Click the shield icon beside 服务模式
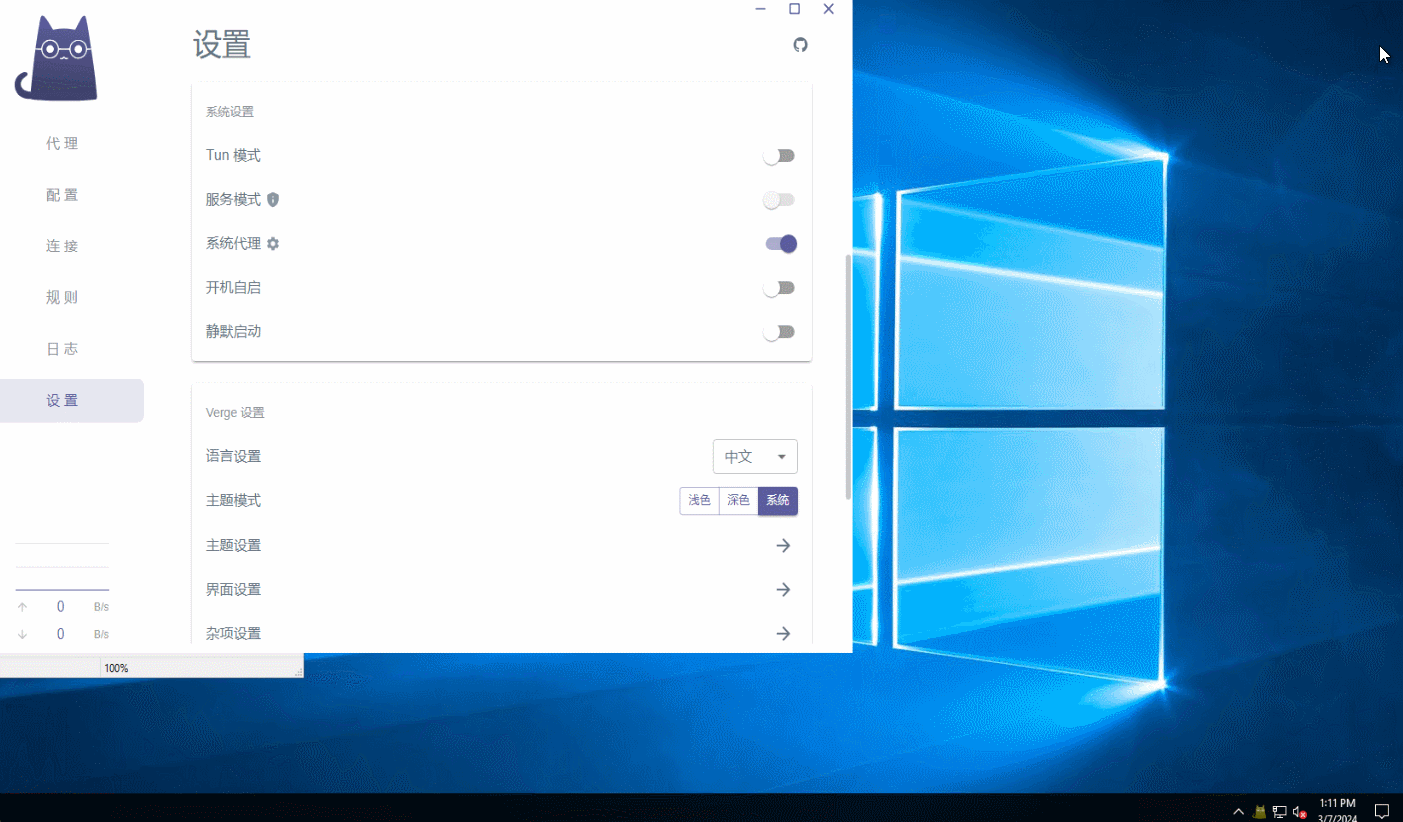The image size is (1403, 822). coord(273,200)
